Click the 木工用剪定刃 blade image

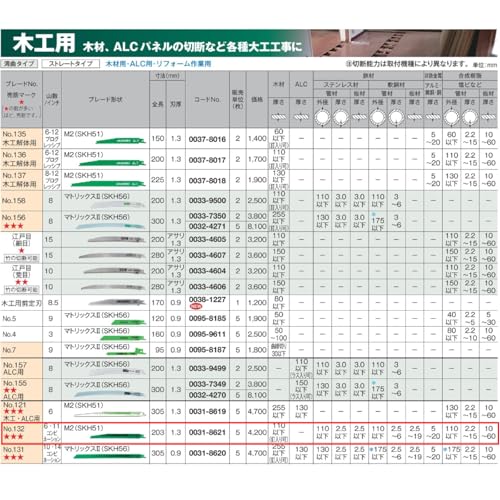(x=117, y=302)
